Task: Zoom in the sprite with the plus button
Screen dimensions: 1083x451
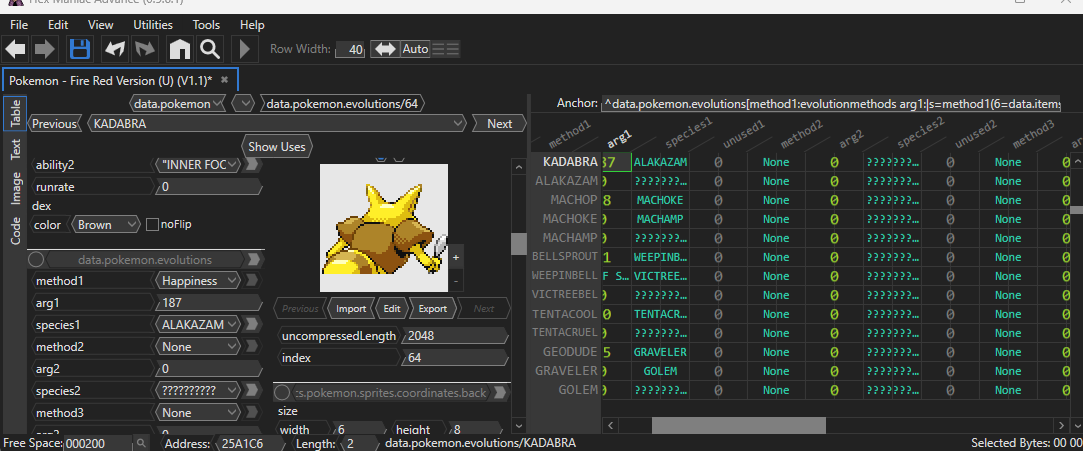Action: [x=455, y=257]
